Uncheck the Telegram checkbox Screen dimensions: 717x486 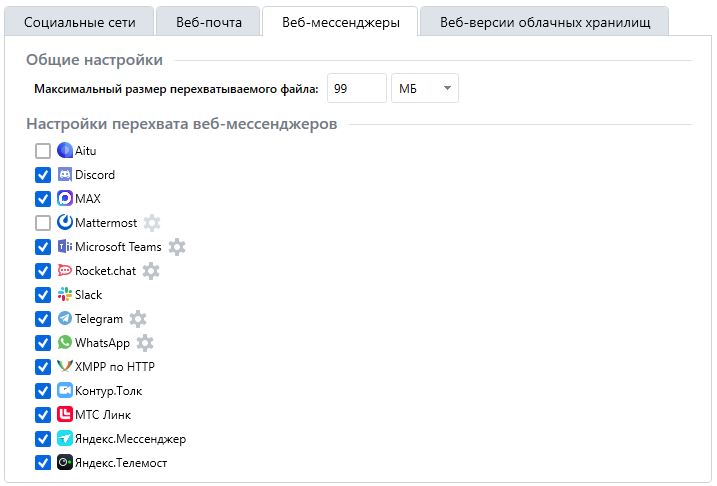coord(43,319)
